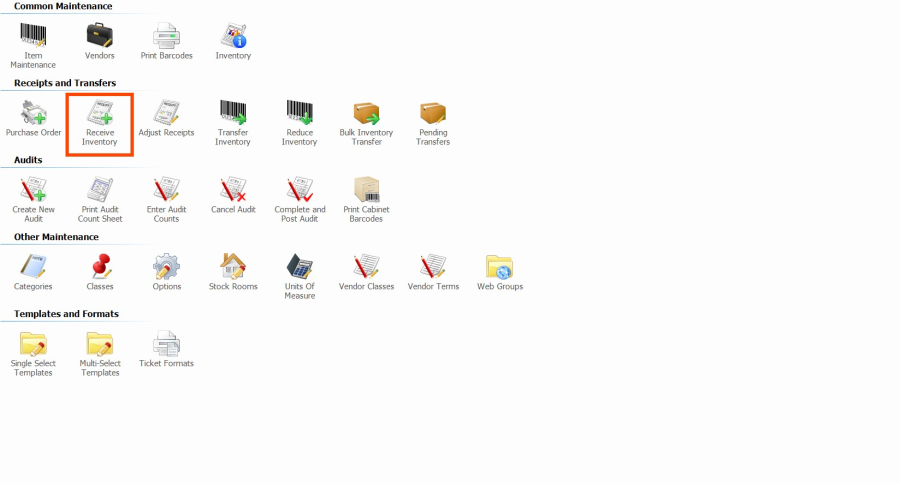Image resolution: width=900 pixels, height=483 pixels.
Task: Create New Audit
Action: tap(33, 190)
